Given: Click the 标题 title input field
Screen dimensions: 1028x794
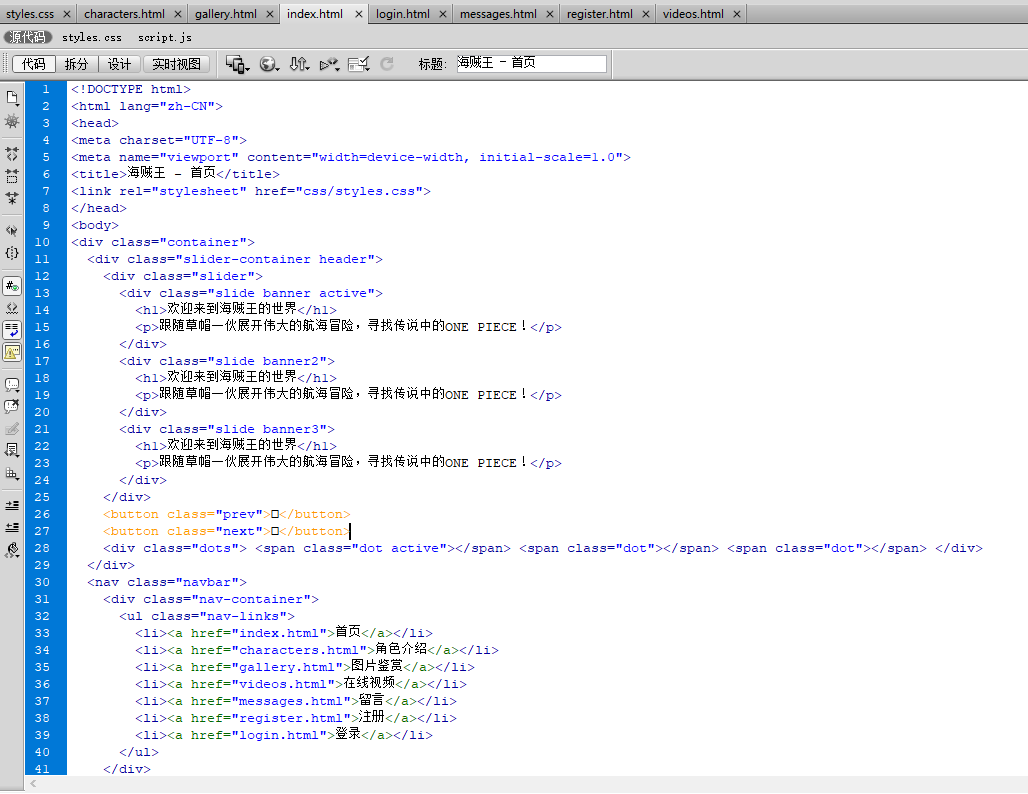Looking at the screenshot, I should [x=531, y=63].
